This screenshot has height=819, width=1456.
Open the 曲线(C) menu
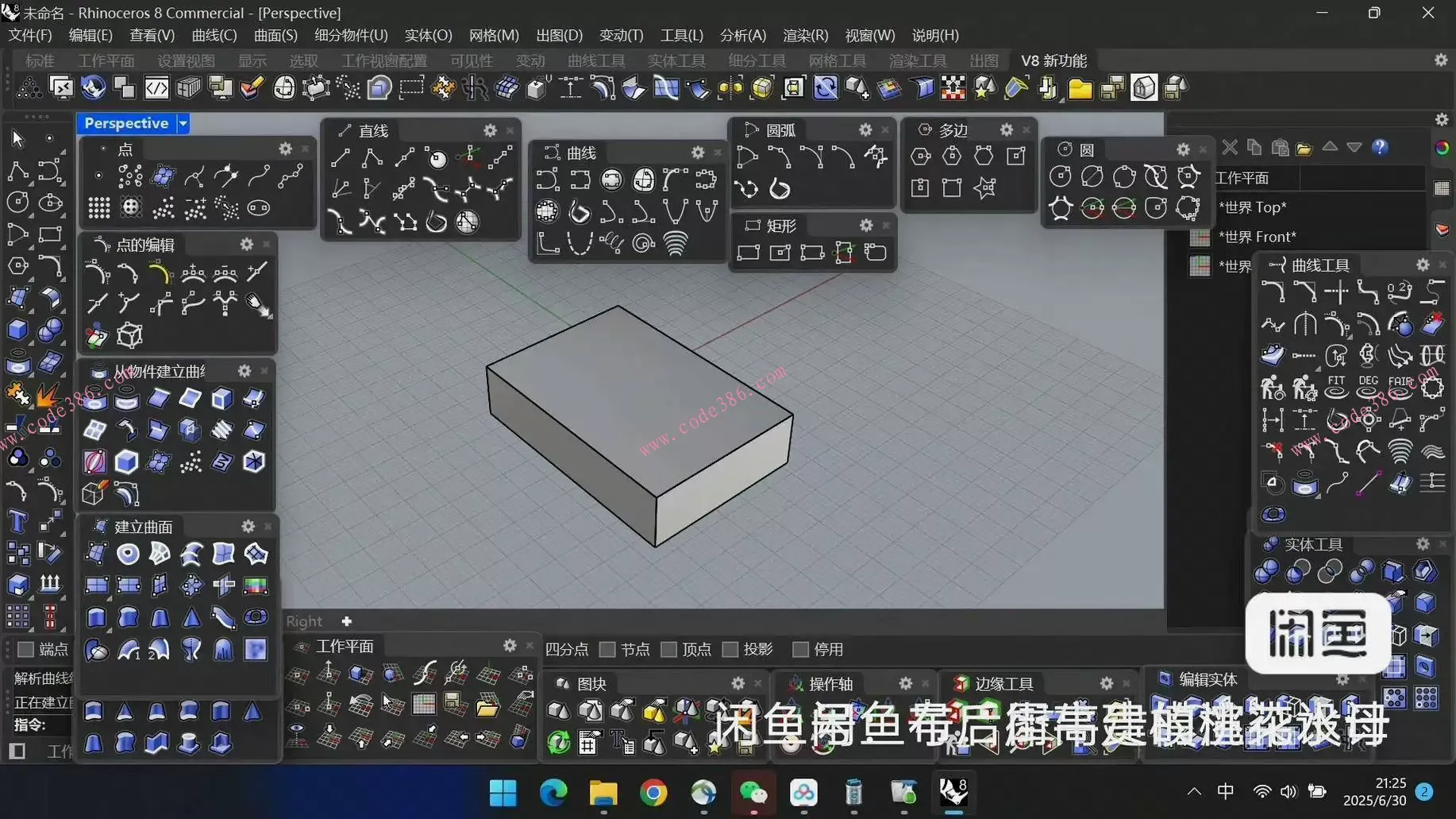tap(214, 36)
